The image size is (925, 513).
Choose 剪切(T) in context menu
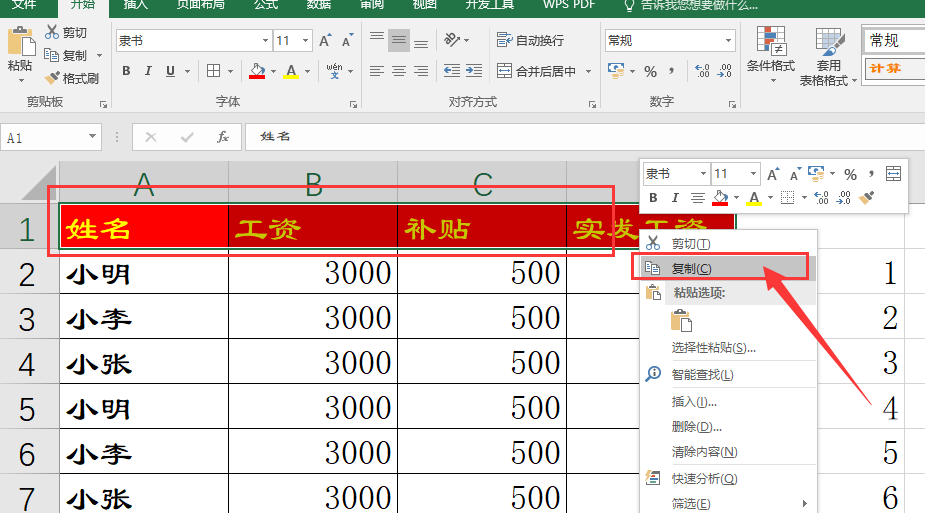click(x=729, y=243)
